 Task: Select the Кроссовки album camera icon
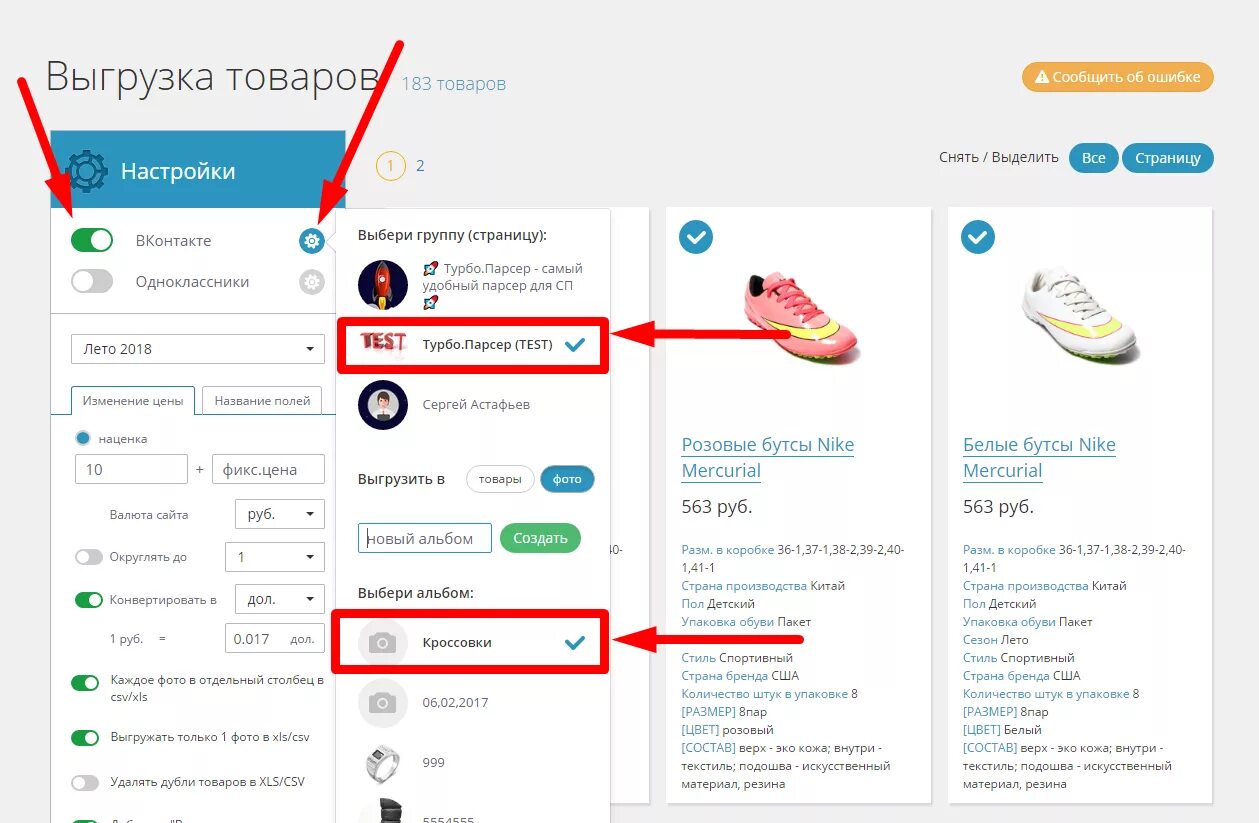383,643
